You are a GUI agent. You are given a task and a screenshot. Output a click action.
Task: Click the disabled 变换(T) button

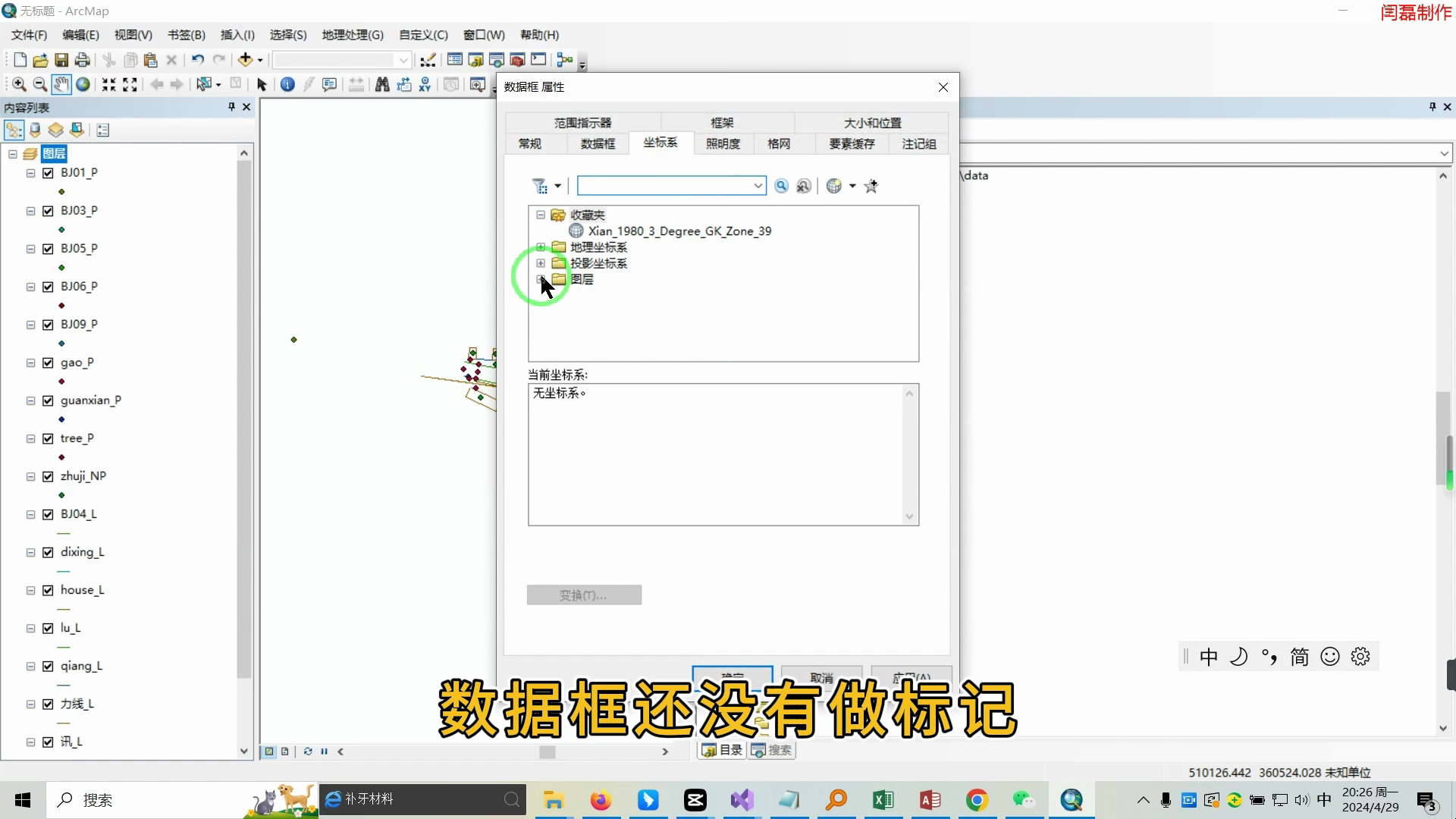point(583,595)
